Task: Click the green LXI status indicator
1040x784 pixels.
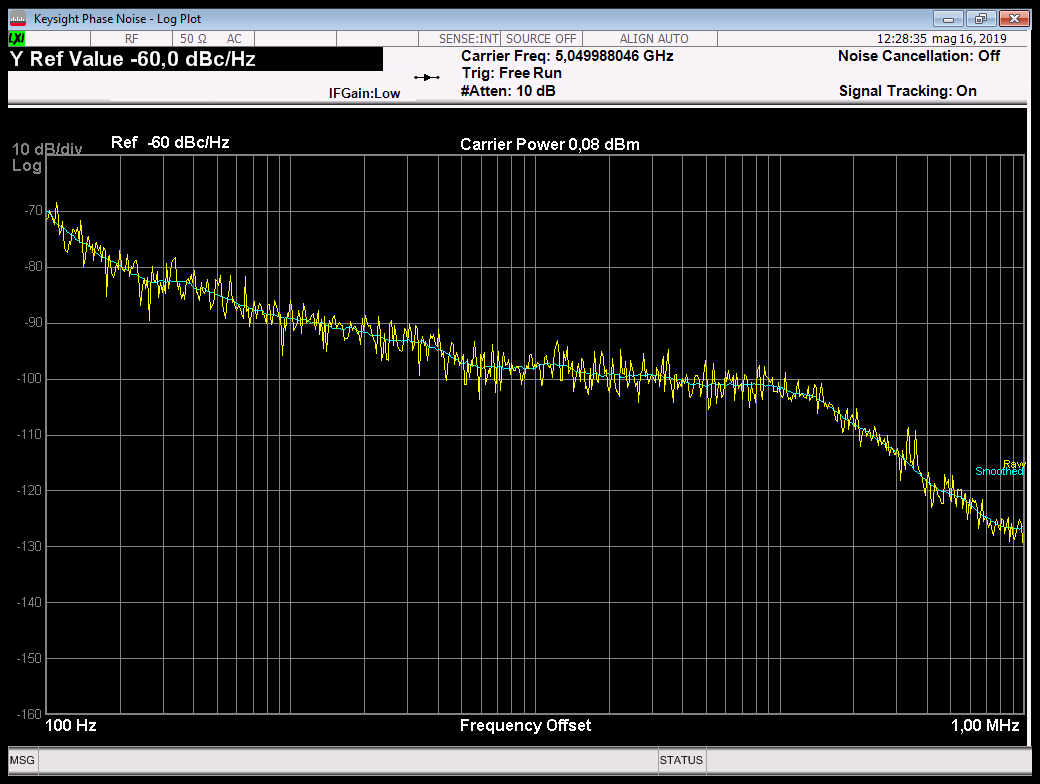Action: coord(17,38)
